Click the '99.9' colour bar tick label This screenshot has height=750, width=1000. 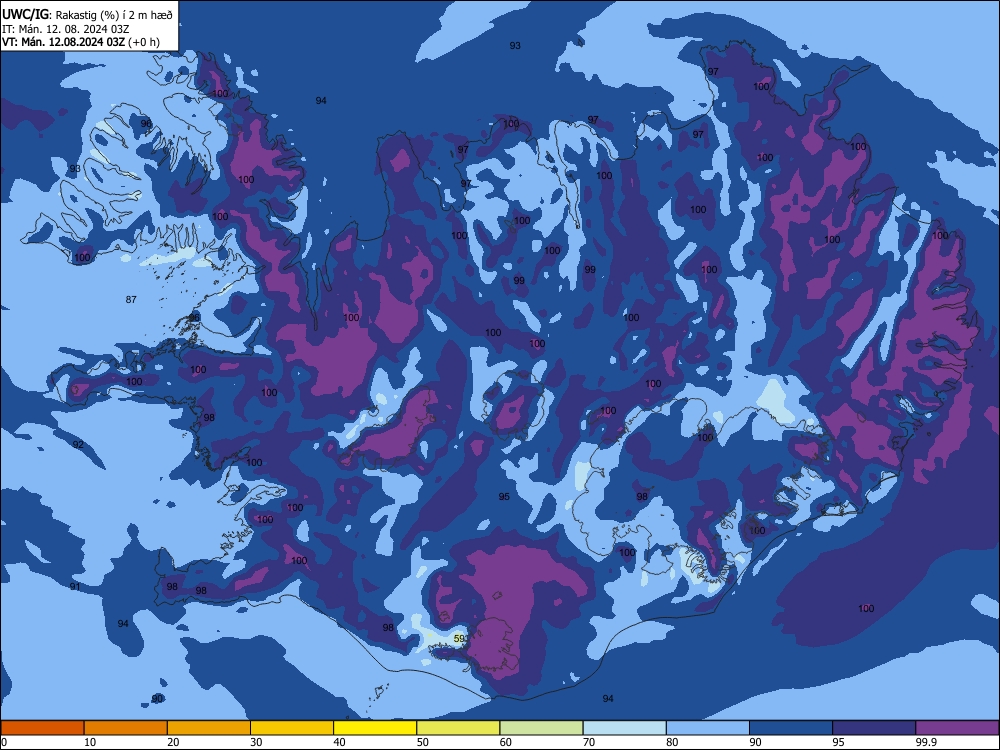pyautogui.click(x=925, y=742)
